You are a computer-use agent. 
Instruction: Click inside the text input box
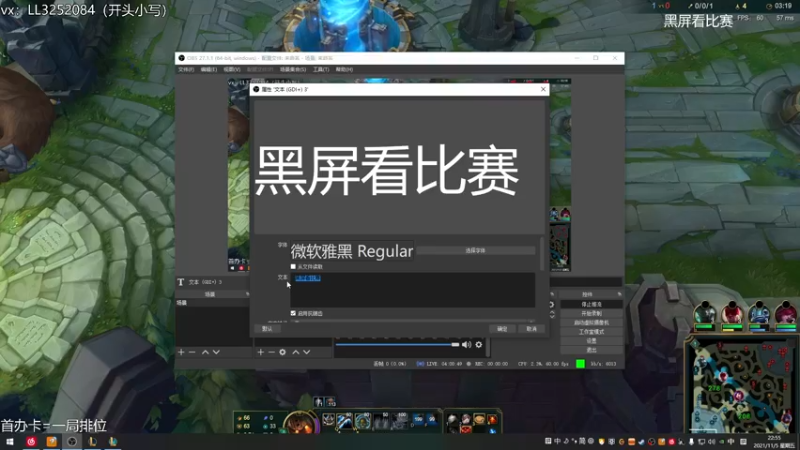pyautogui.click(x=413, y=290)
